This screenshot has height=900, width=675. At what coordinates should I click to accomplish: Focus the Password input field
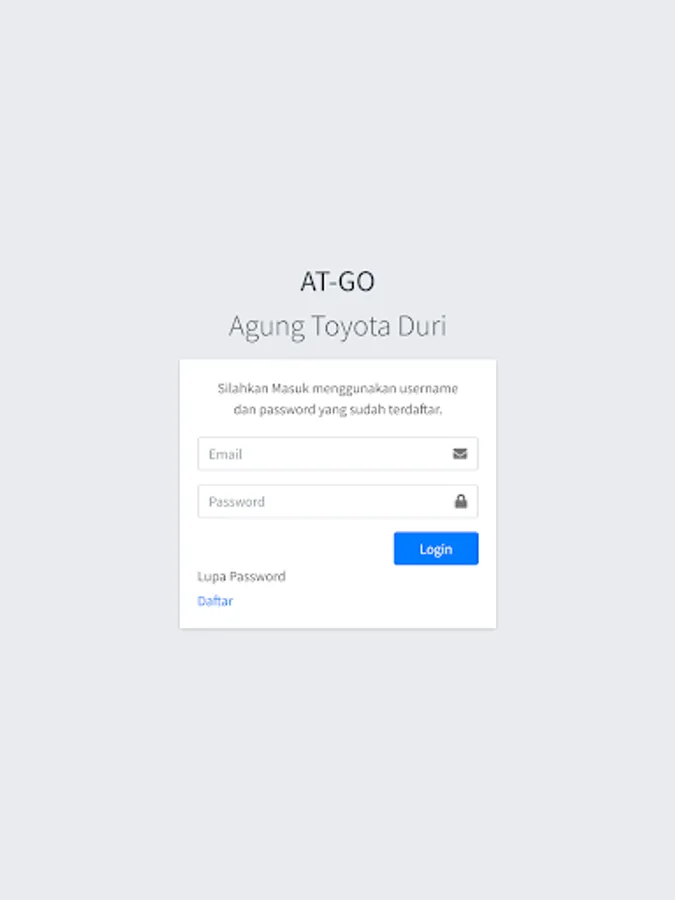click(338, 502)
